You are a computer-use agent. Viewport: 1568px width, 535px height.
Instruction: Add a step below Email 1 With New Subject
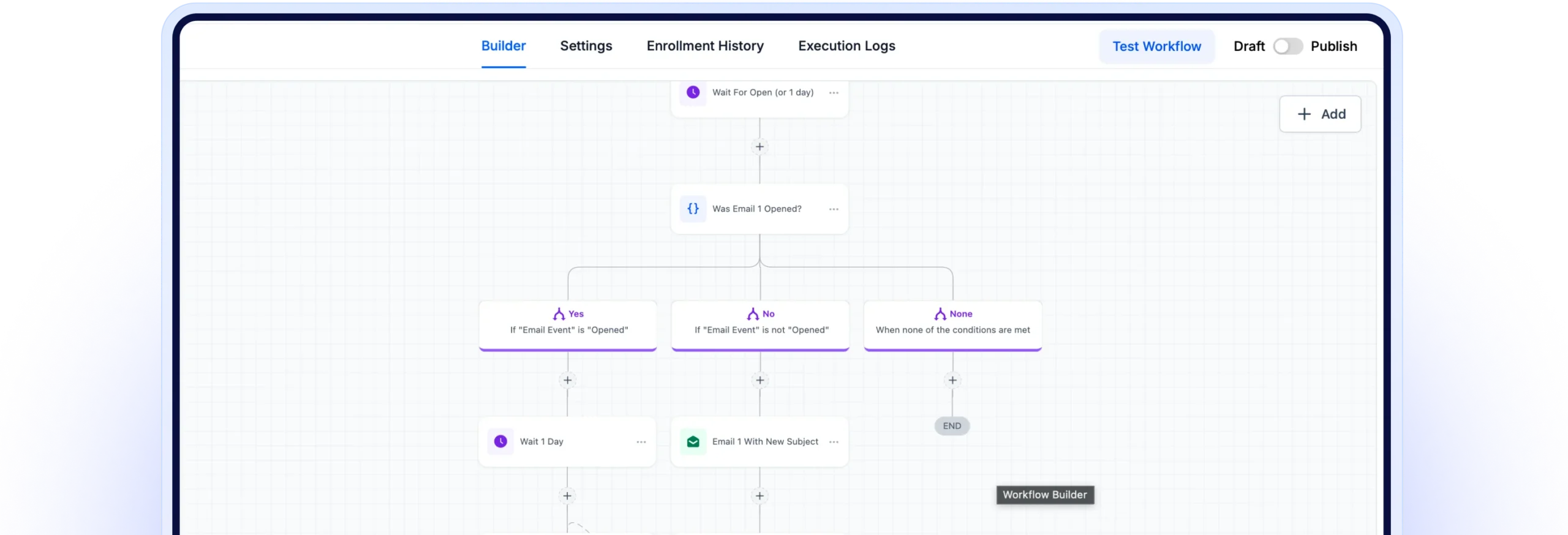[759, 496]
